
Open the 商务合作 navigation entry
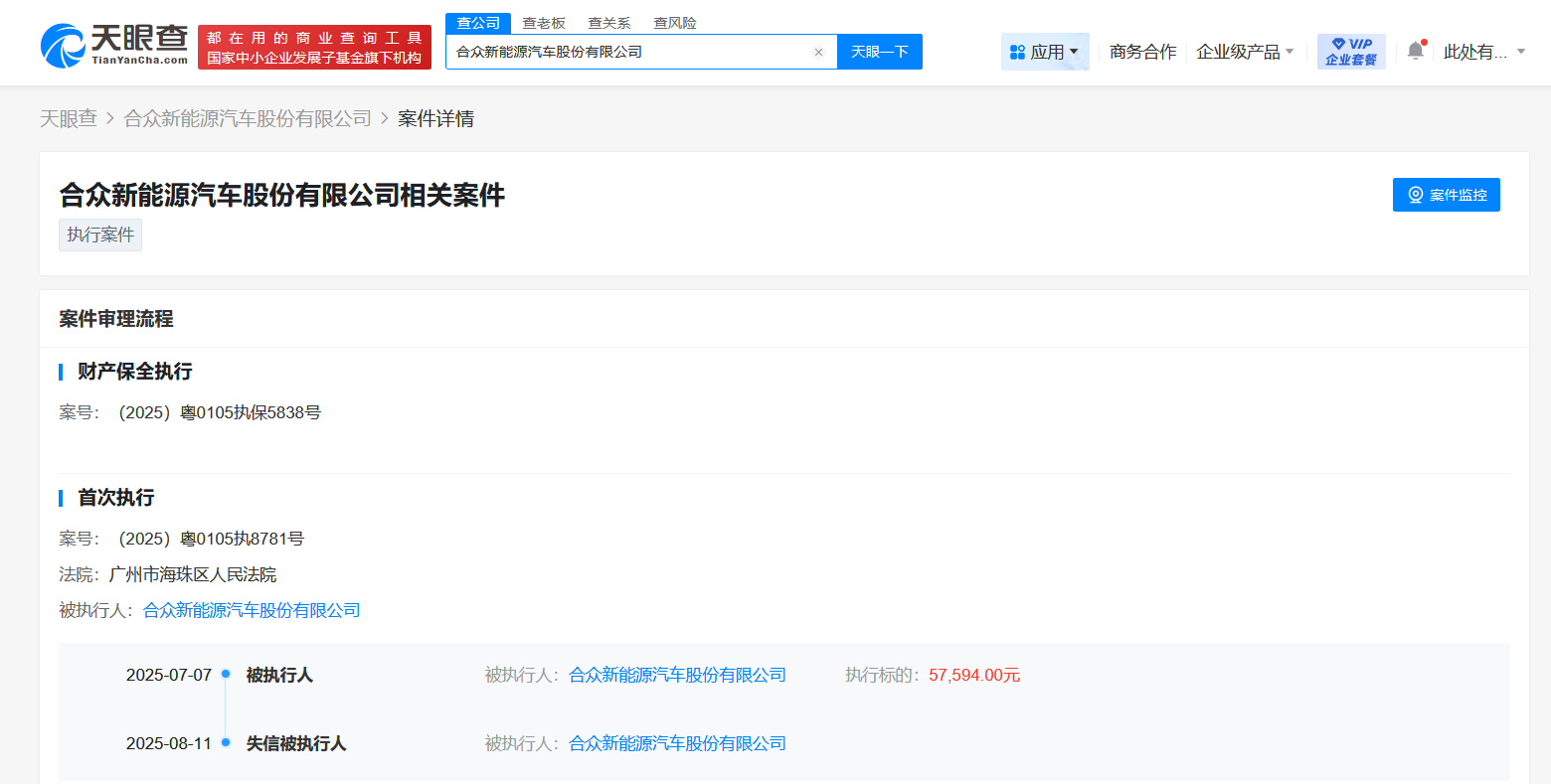coord(1142,51)
